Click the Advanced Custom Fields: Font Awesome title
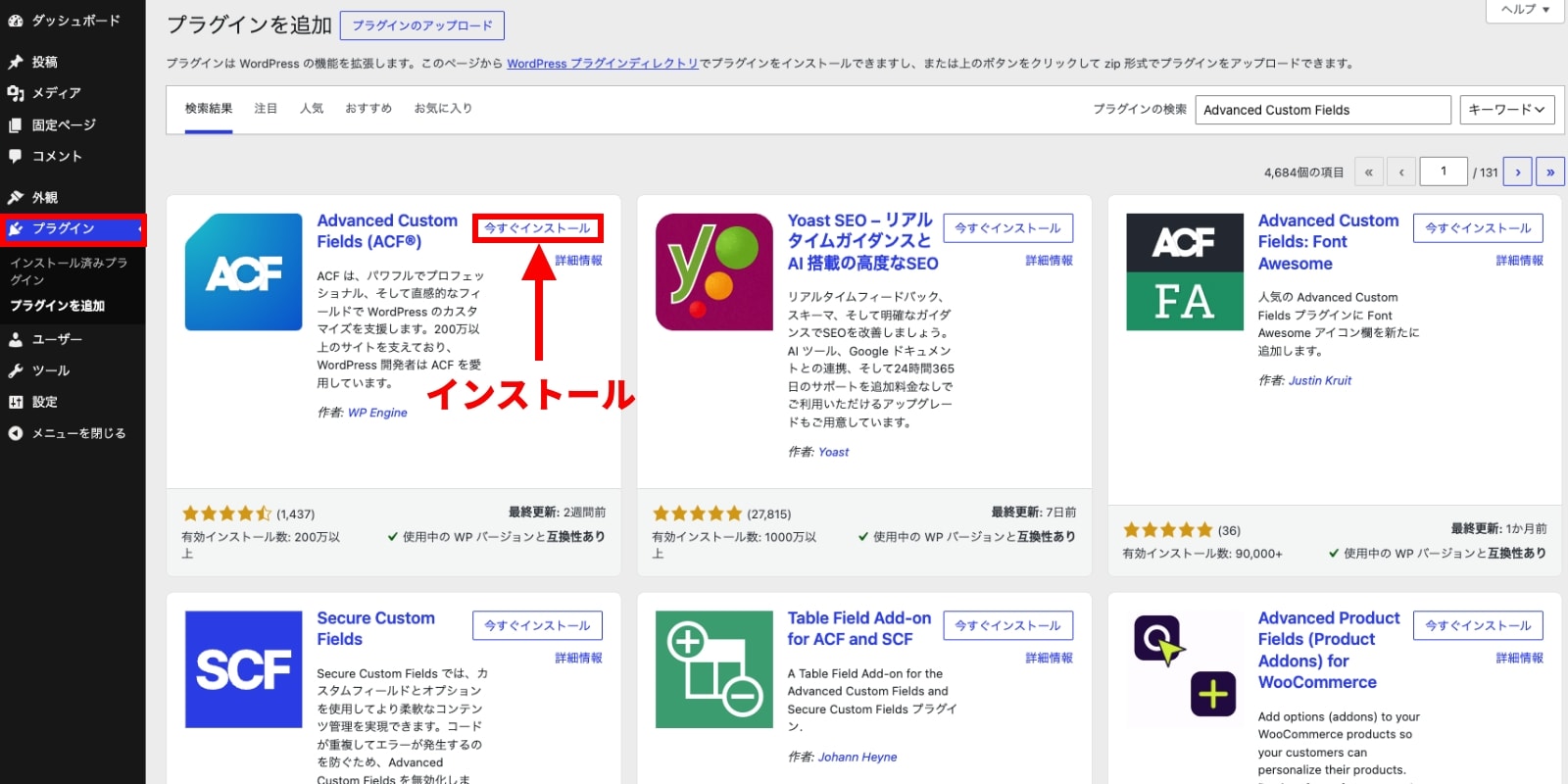This screenshot has height=784, width=1568. pos(1328,242)
